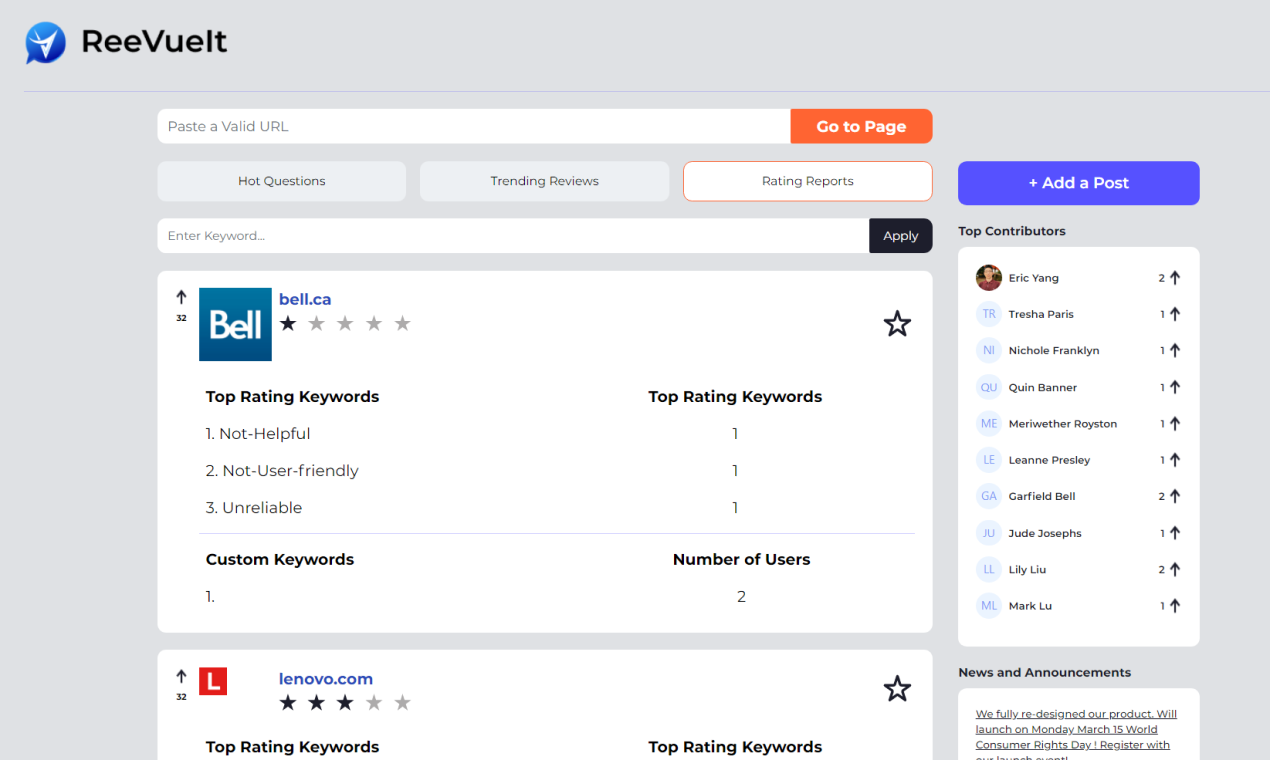Upvote contributor Eric Yang
This screenshot has height=760, width=1270.
coord(1175,278)
